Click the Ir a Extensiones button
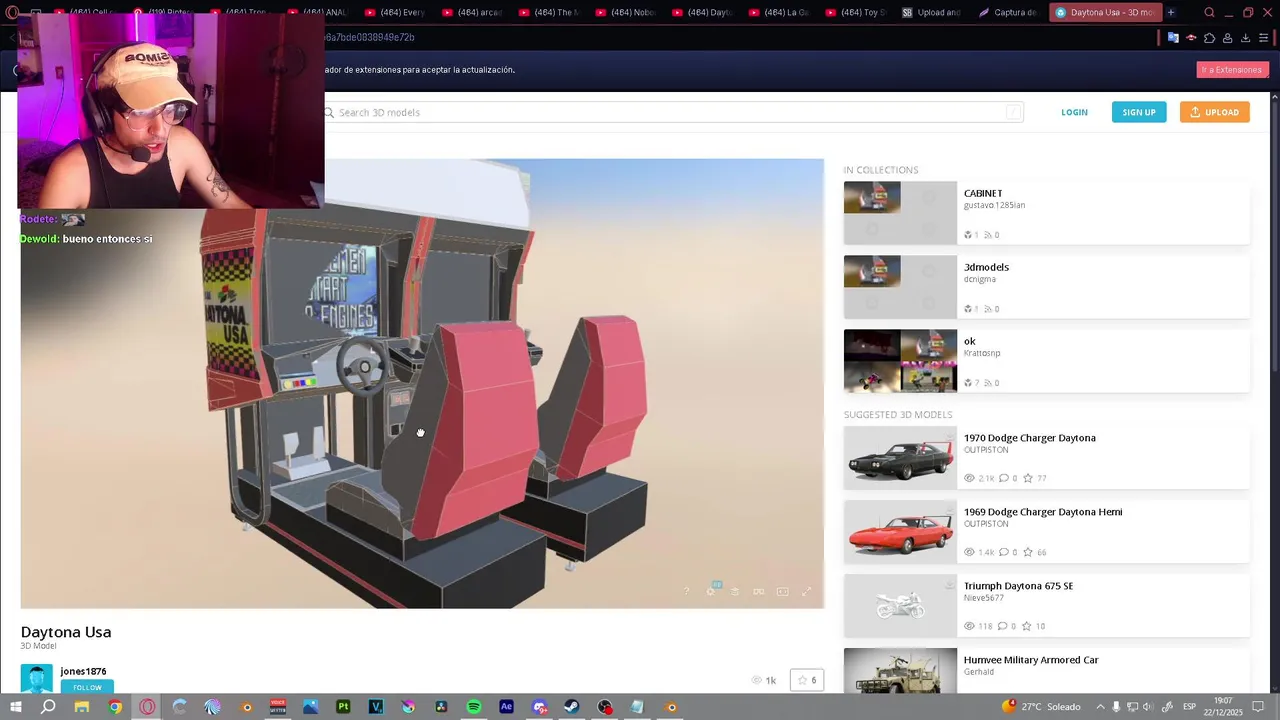This screenshot has height=720, width=1280. pyautogui.click(x=1232, y=70)
